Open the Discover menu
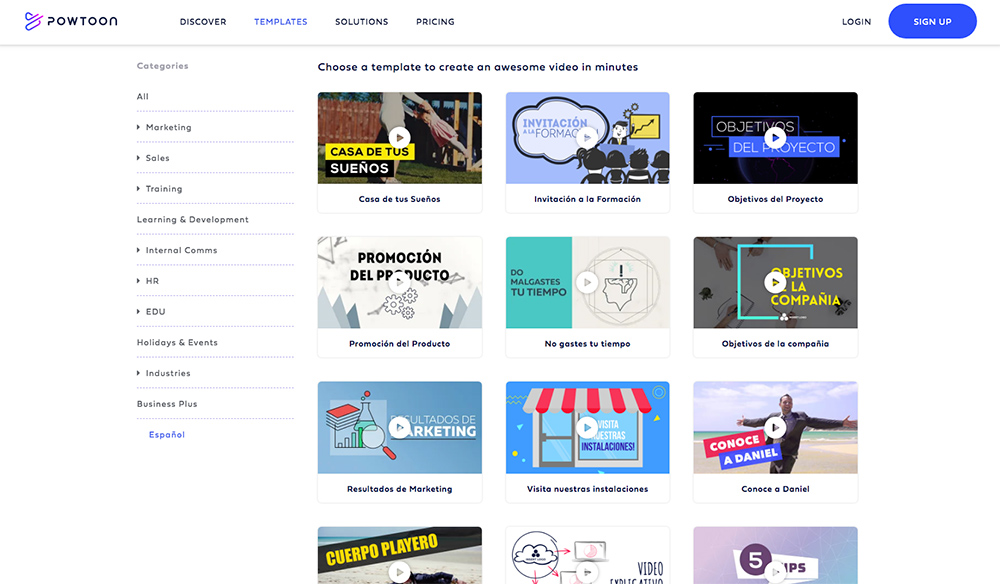The image size is (1000, 584). pyautogui.click(x=203, y=22)
